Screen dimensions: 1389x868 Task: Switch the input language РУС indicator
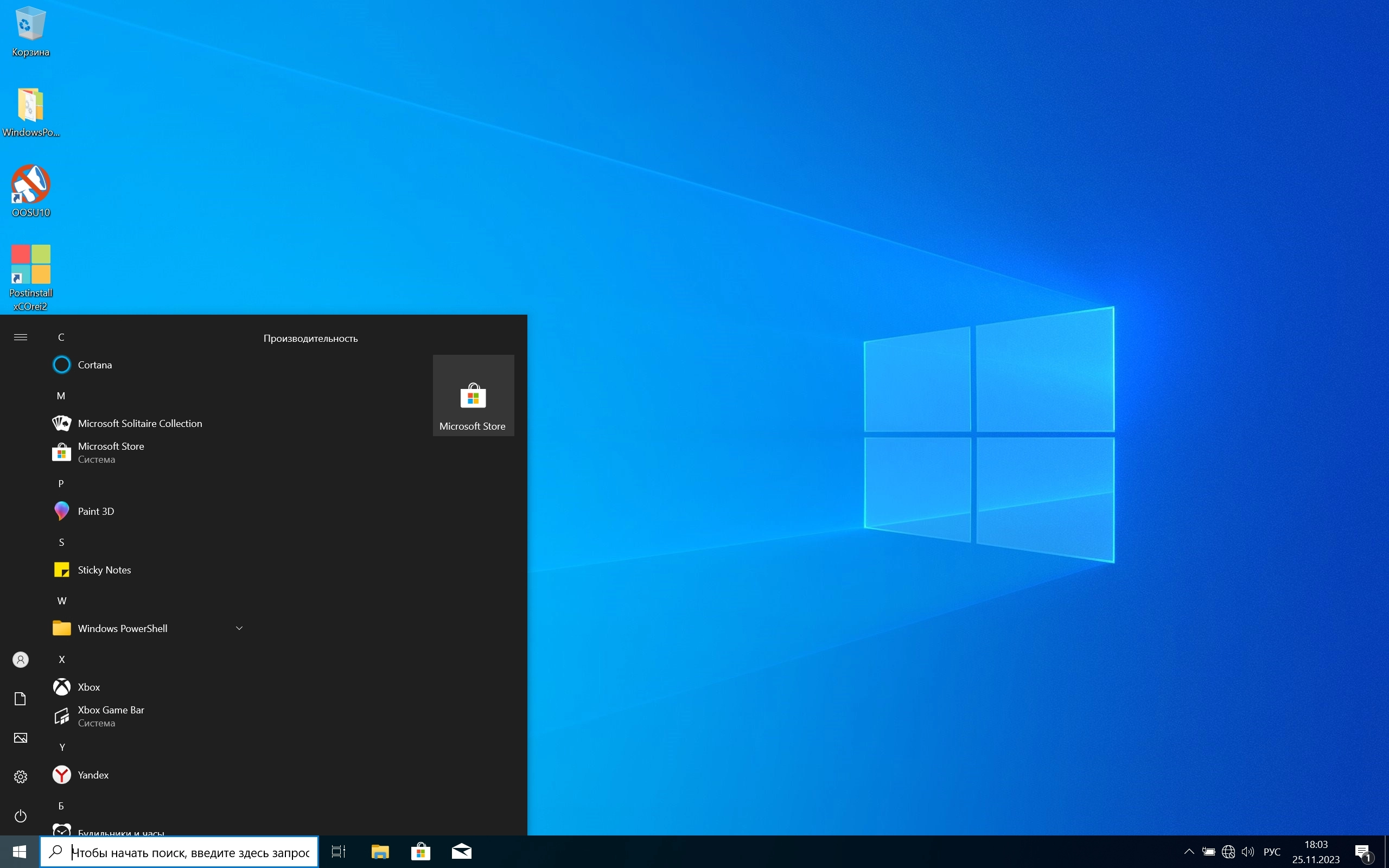pos(1272,852)
